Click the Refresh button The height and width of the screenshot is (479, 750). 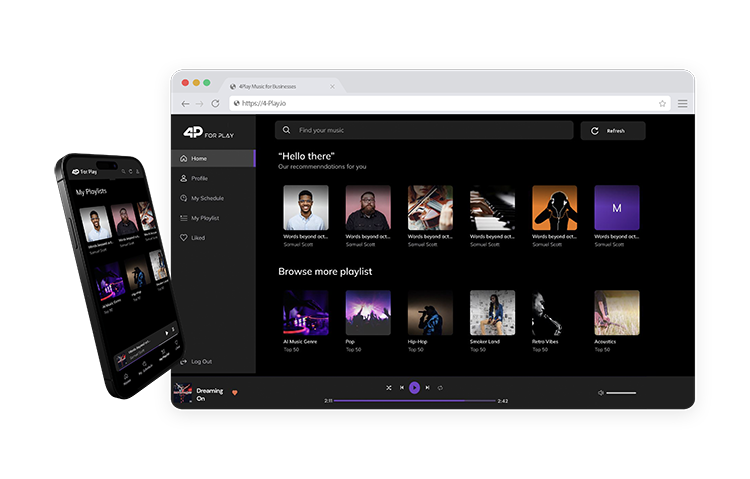pyautogui.click(x=613, y=131)
